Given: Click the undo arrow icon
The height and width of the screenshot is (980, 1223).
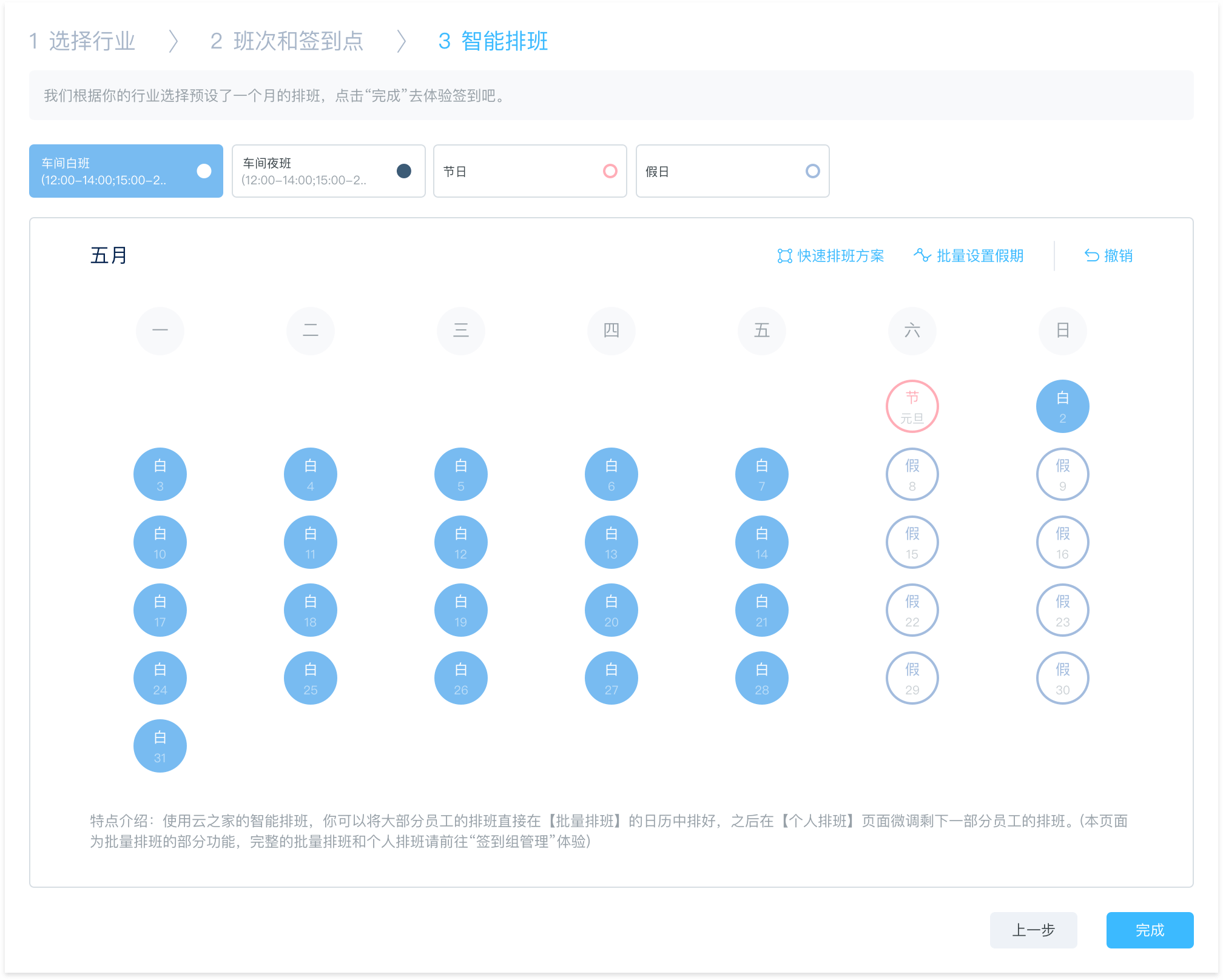Looking at the screenshot, I should coord(1091,256).
